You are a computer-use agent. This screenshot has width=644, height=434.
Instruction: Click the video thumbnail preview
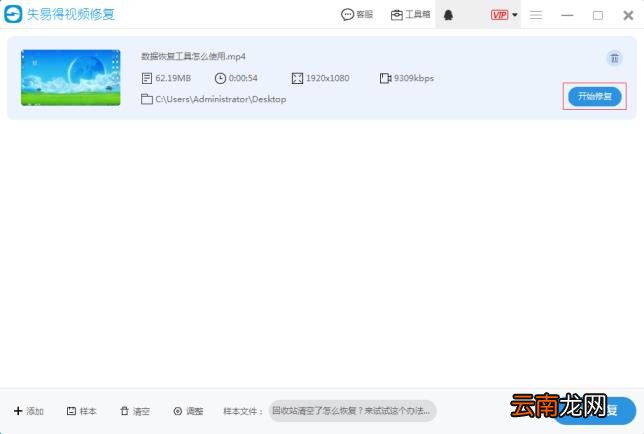pyautogui.click(x=71, y=78)
